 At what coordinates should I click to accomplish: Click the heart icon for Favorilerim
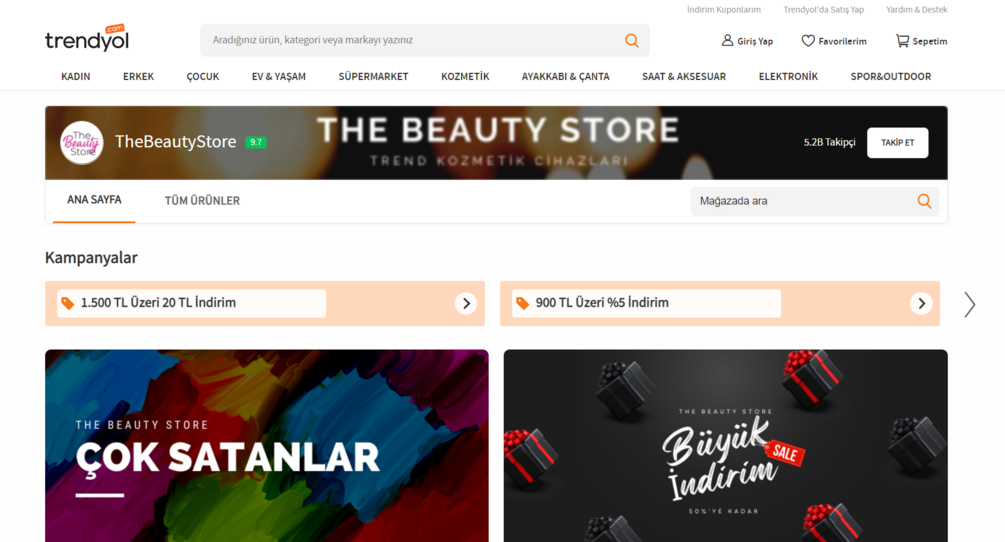[x=808, y=40]
